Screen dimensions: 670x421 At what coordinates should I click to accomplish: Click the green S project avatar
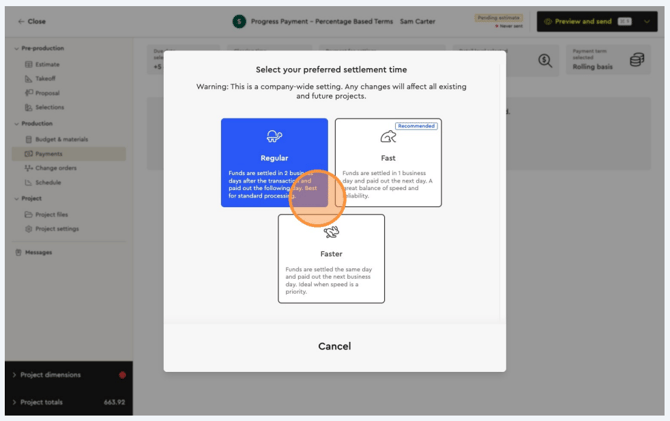click(239, 21)
